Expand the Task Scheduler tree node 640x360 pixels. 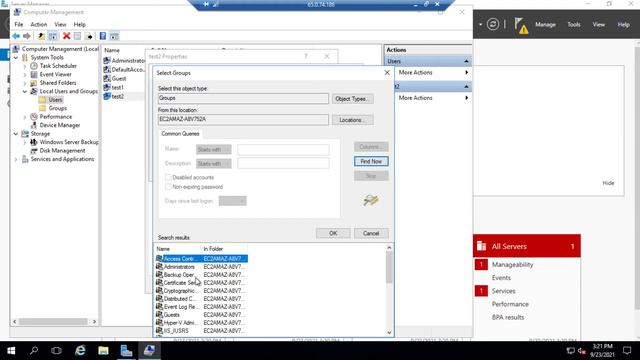[25, 66]
